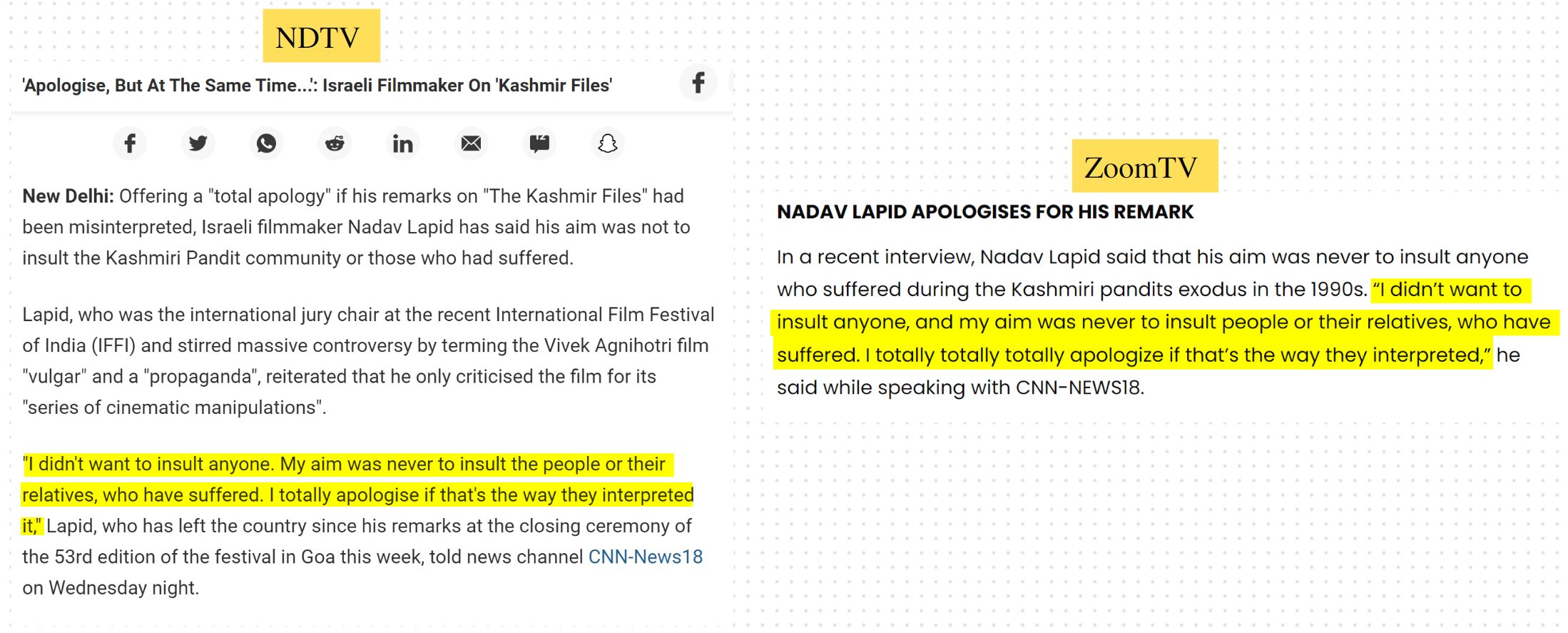Click the 'New Delhi:' bold text
This screenshot has width=1568, height=633.
(x=68, y=196)
